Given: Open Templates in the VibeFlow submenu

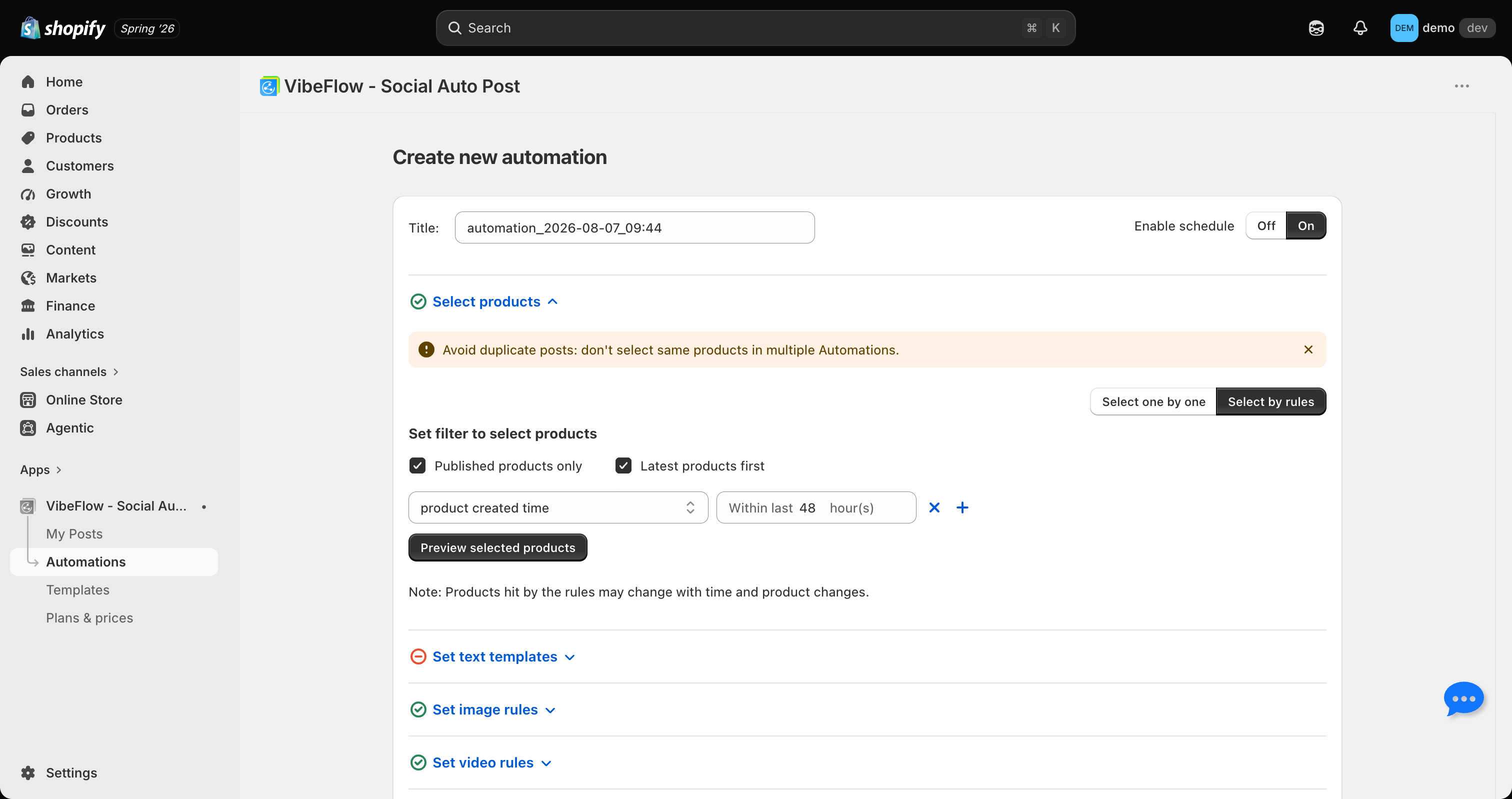Looking at the screenshot, I should 77,589.
